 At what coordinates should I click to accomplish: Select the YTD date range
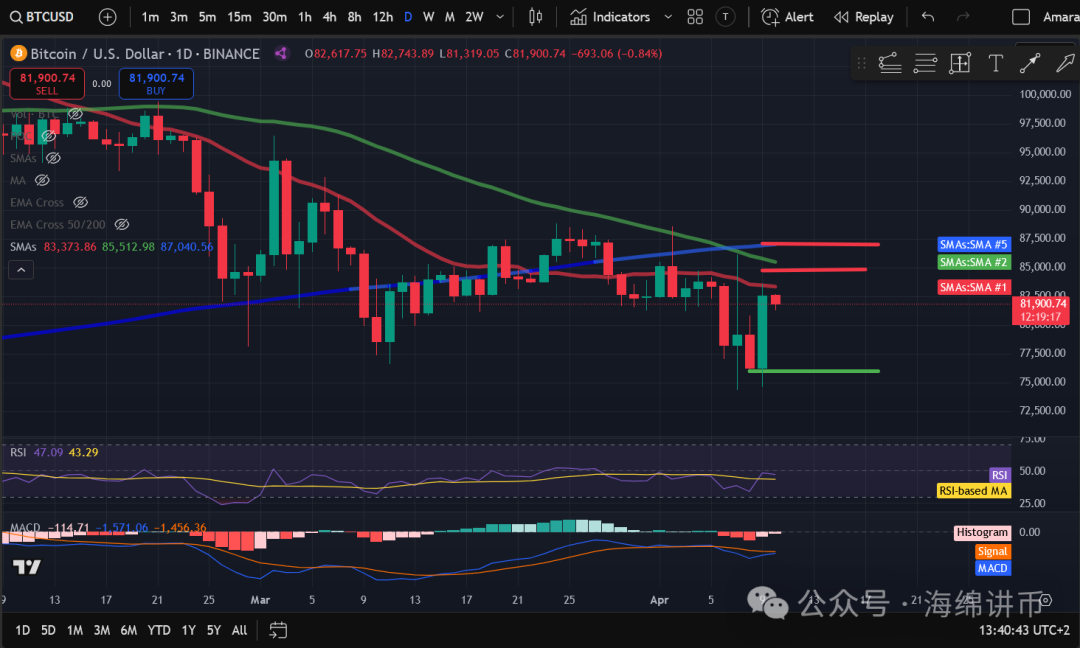click(158, 630)
